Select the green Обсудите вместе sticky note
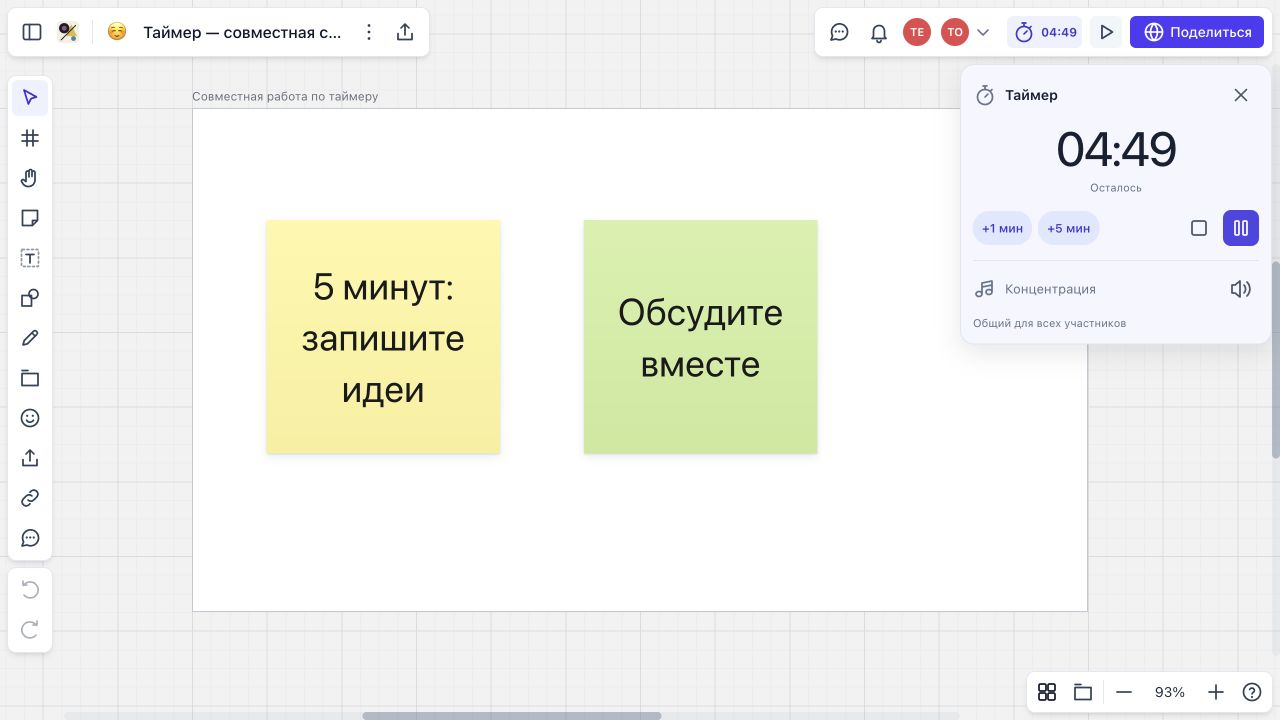The width and height of the screenshot is (1280, 720). [x=700, y=337]
